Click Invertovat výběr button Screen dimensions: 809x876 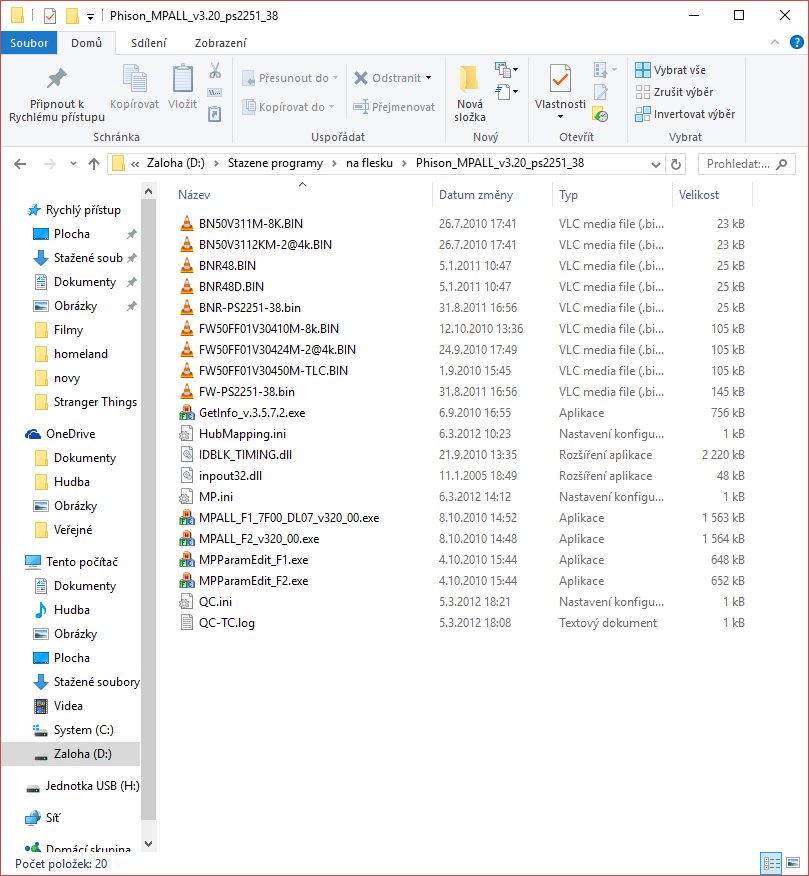point(685,114)
